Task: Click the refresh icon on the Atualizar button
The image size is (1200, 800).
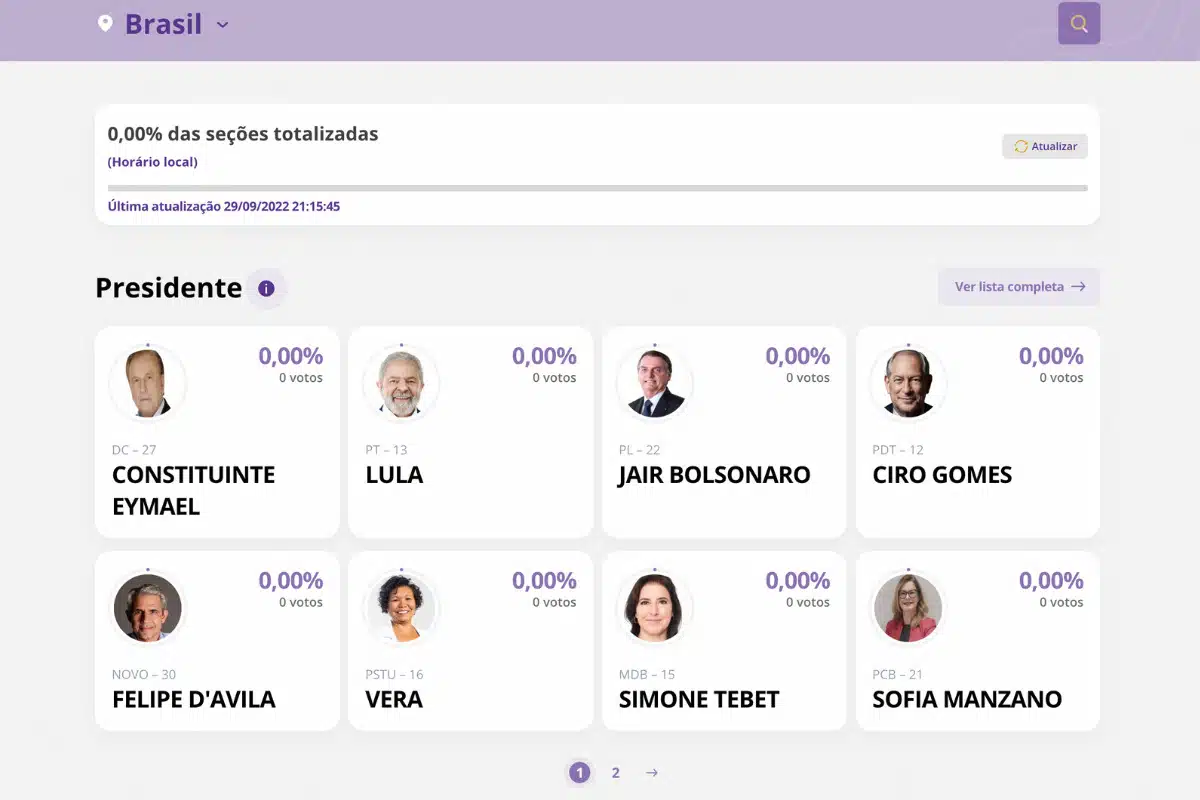Action: pyautogui.click(x=1019, y=146)
